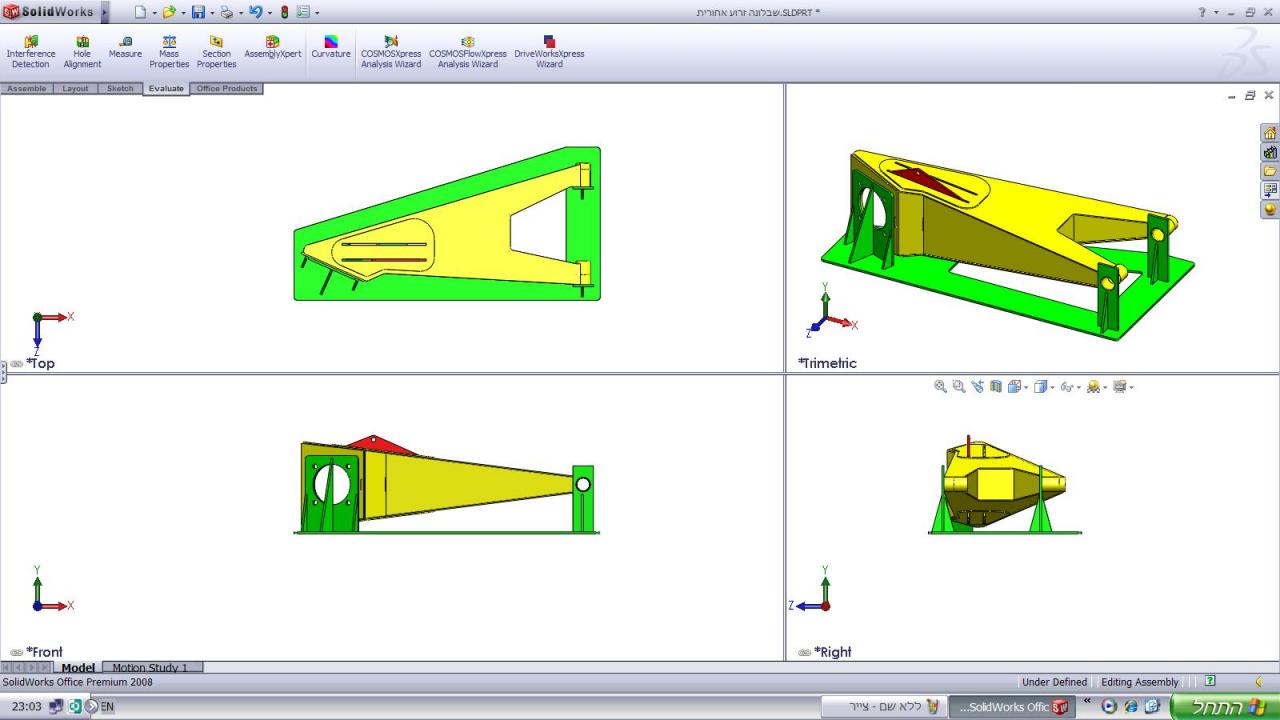Launch the Hole Alignment check
Screen dimensions: 1280x720
[x=82, y=52]
